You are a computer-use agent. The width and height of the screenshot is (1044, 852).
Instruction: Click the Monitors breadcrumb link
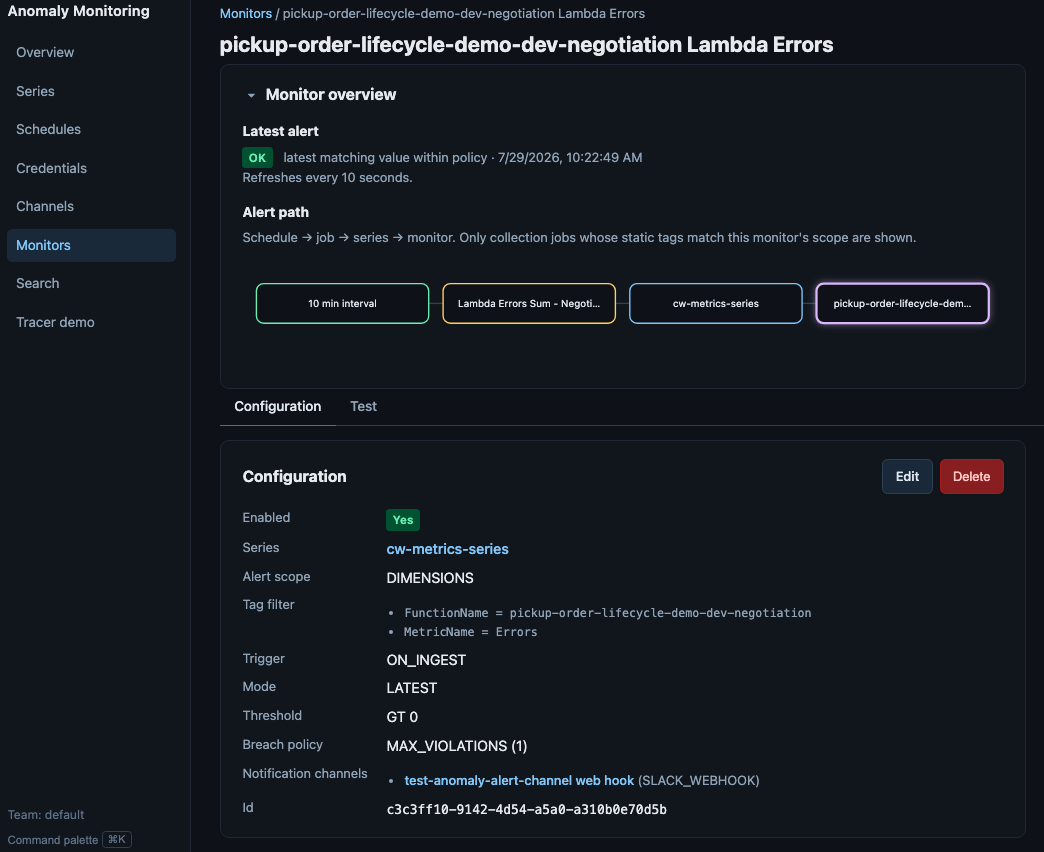[246, 13]
